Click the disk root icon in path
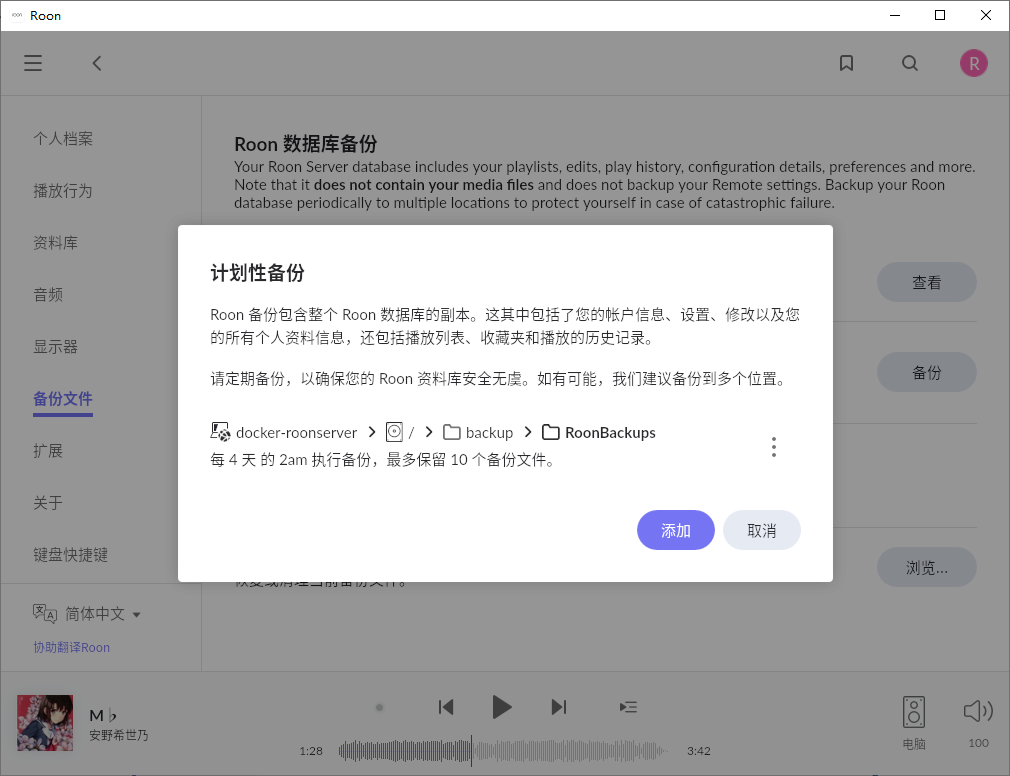The image size is (1010, 776). tap(394, 432)
